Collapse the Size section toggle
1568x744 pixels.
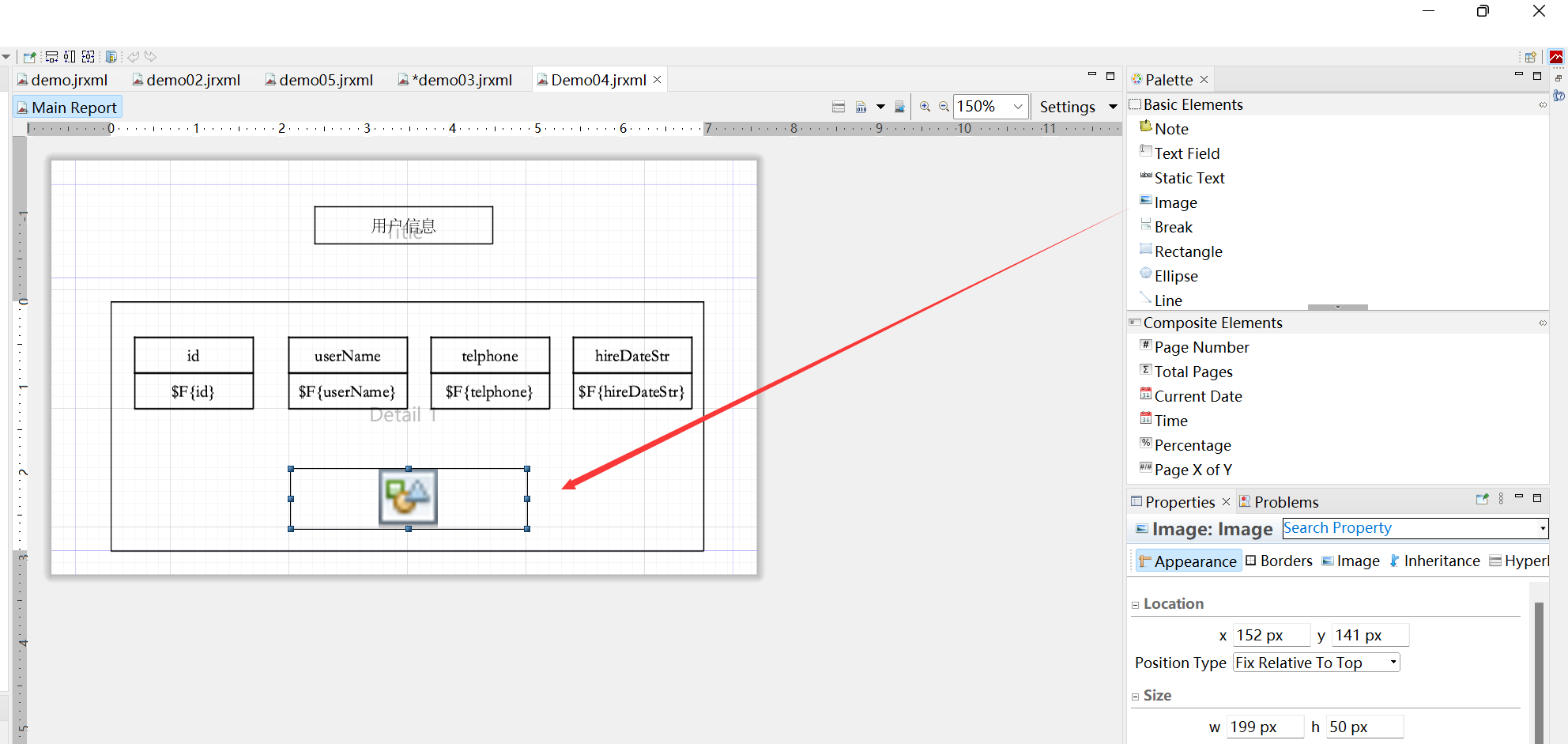(1136, 697)
